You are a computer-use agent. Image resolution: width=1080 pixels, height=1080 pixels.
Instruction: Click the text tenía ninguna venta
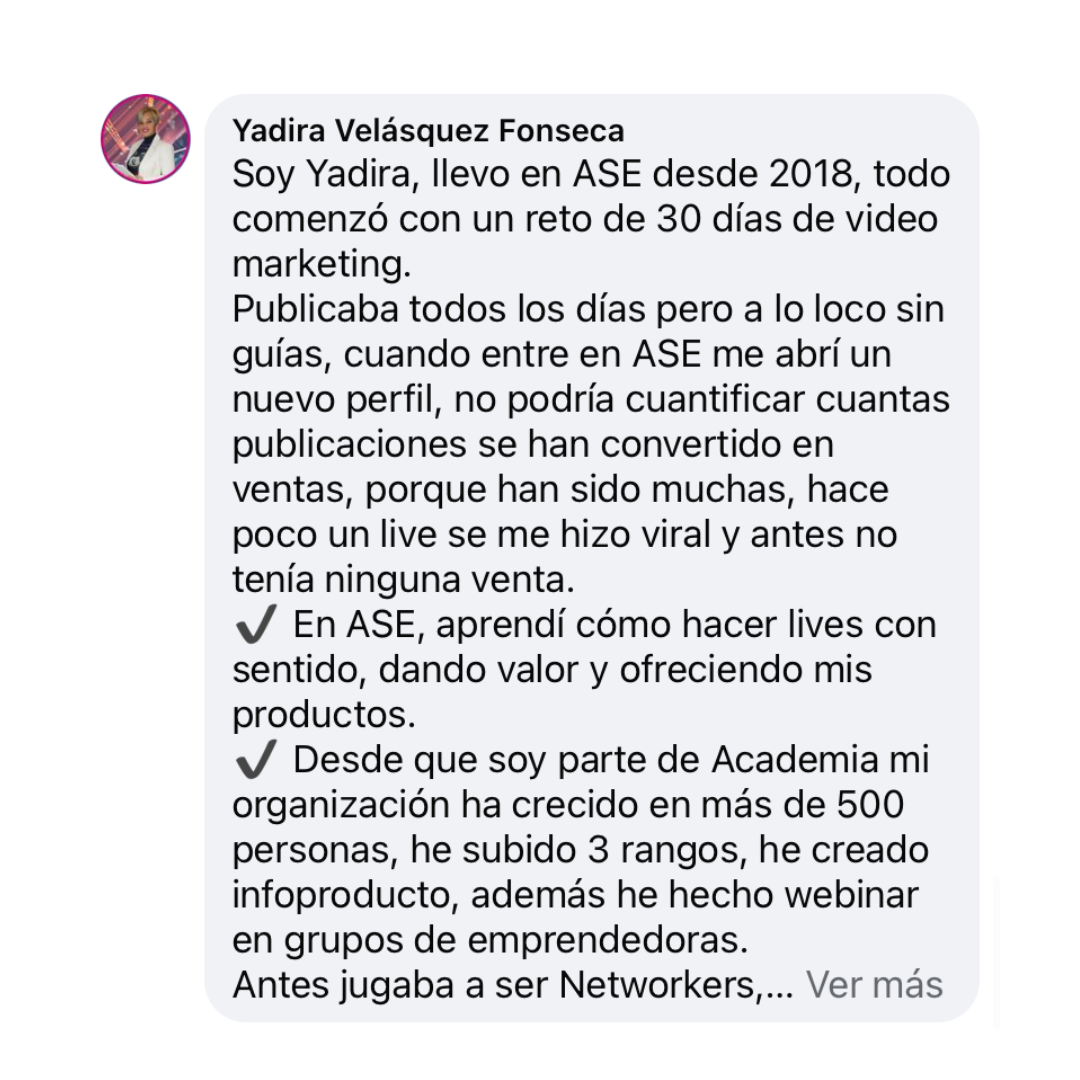point(404,579)
